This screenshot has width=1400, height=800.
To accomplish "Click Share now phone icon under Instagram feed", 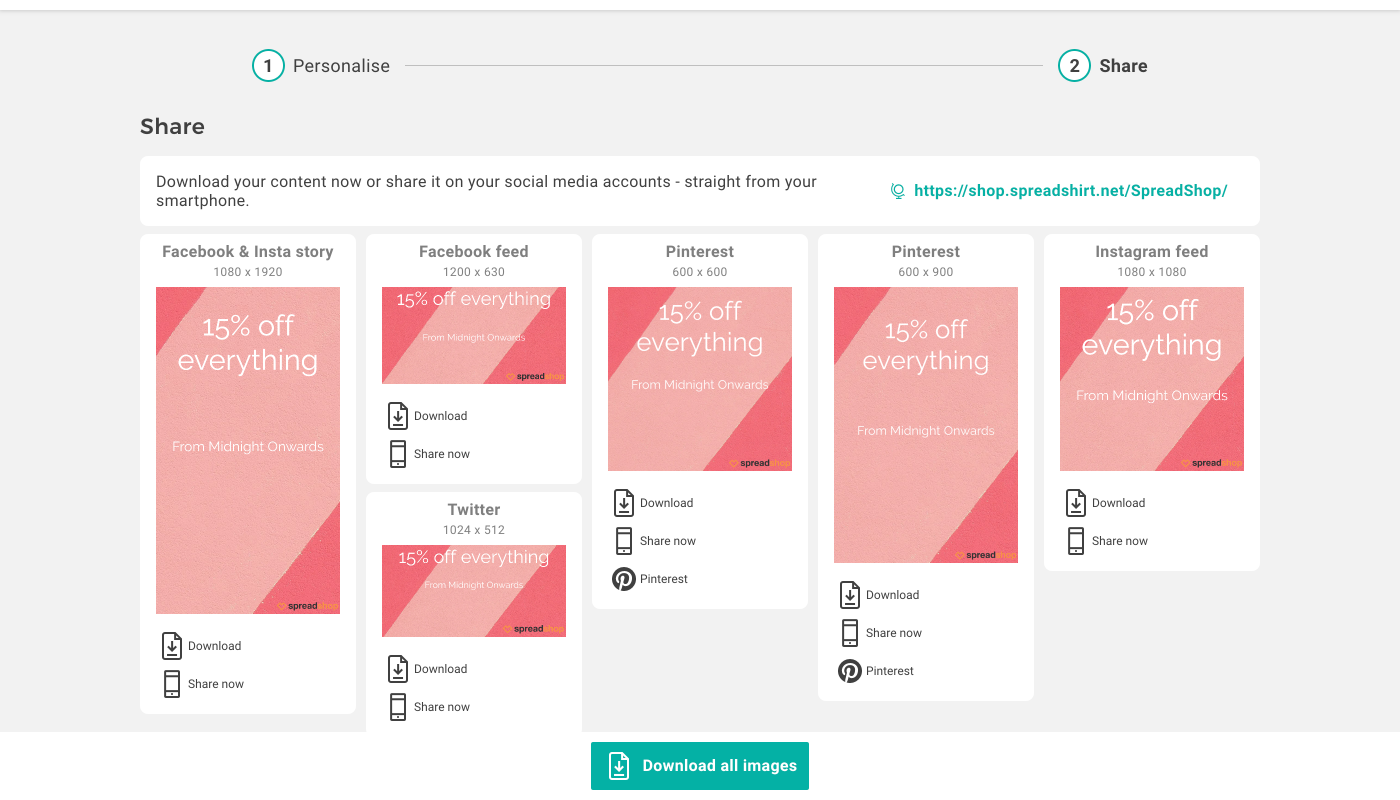I will coord(1076,541).
